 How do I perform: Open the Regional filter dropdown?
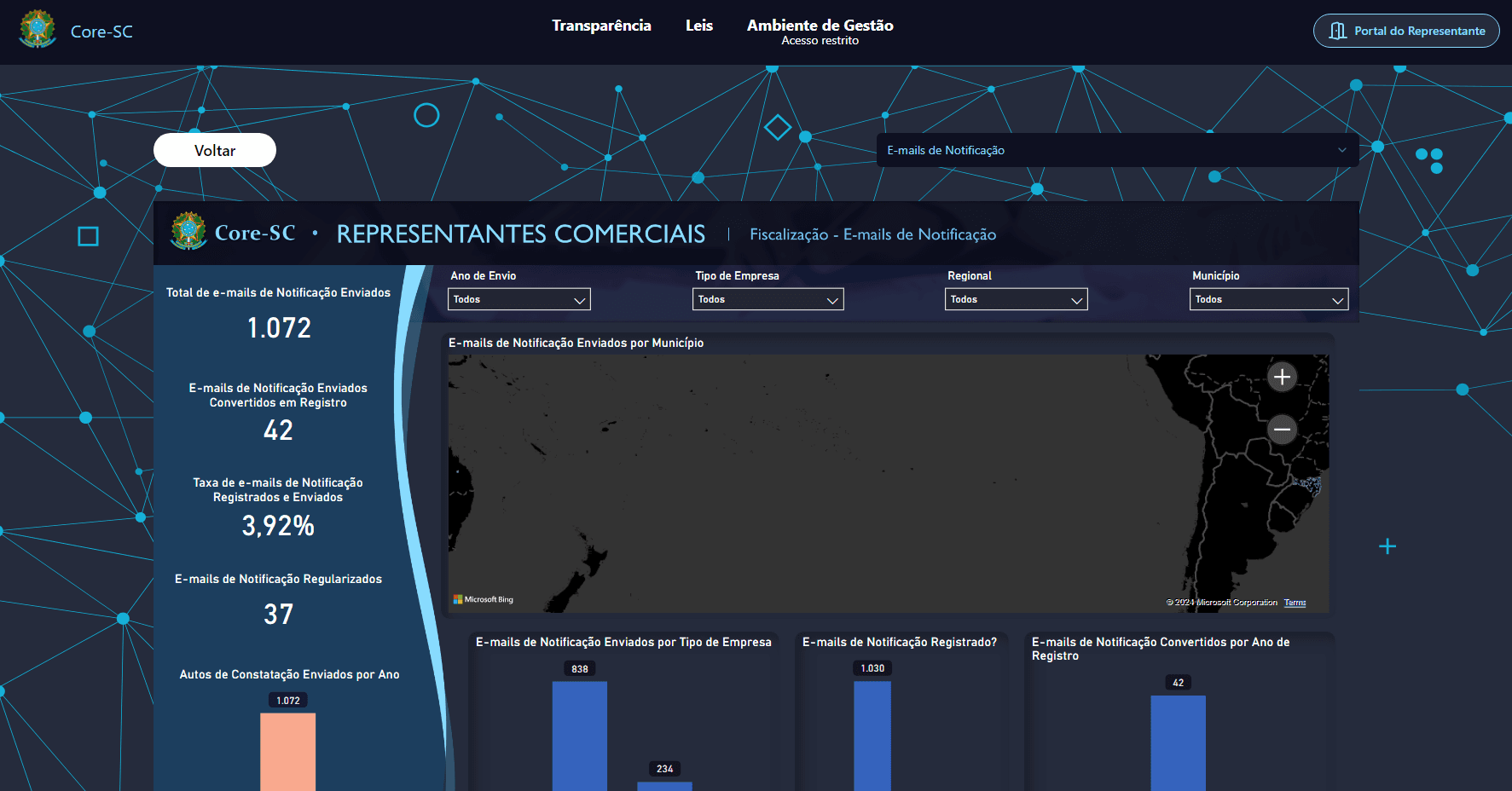point(1016,299)
